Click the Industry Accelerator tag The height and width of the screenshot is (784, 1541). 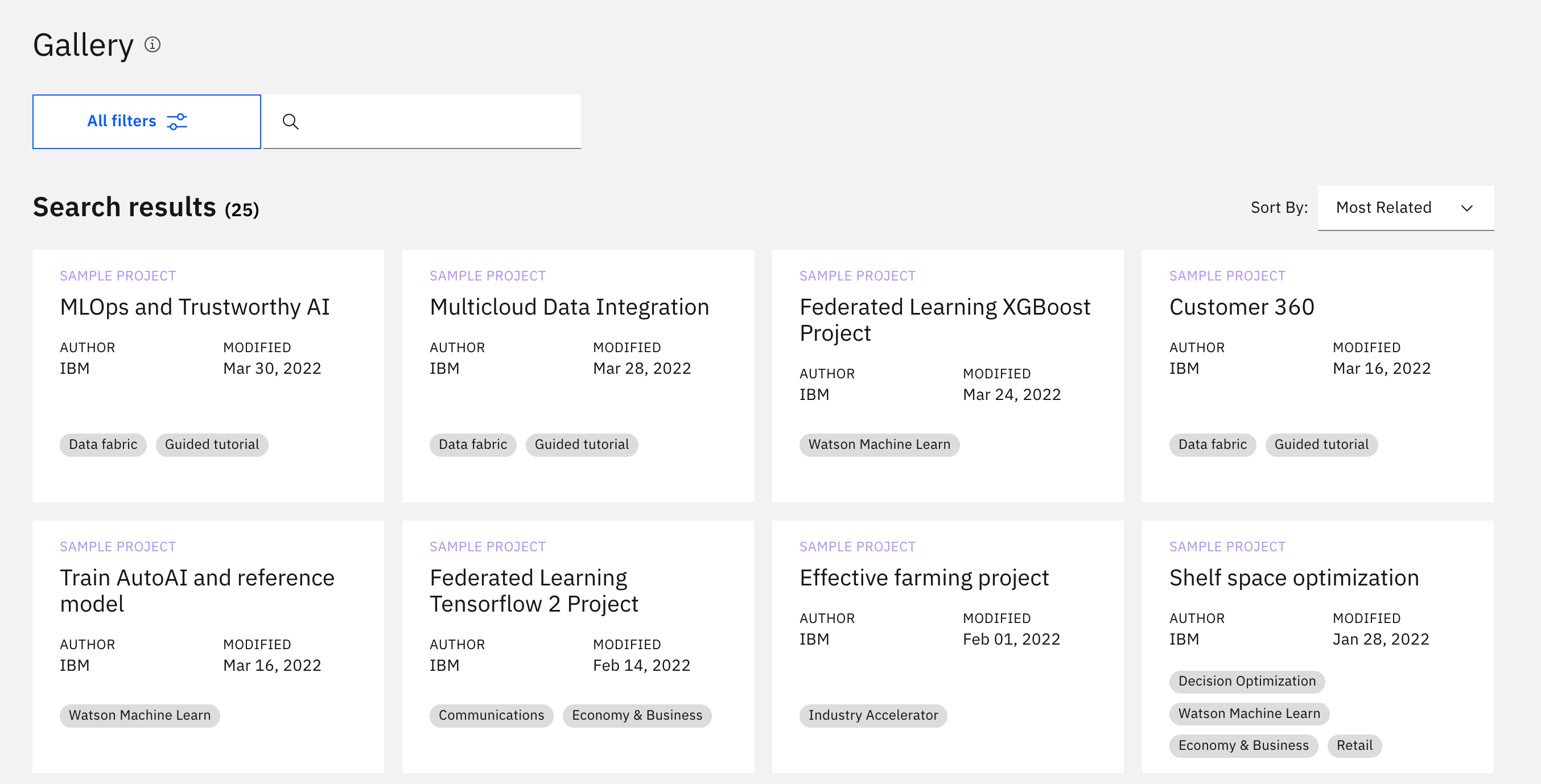pyautogui.click(x=873, y=715)
